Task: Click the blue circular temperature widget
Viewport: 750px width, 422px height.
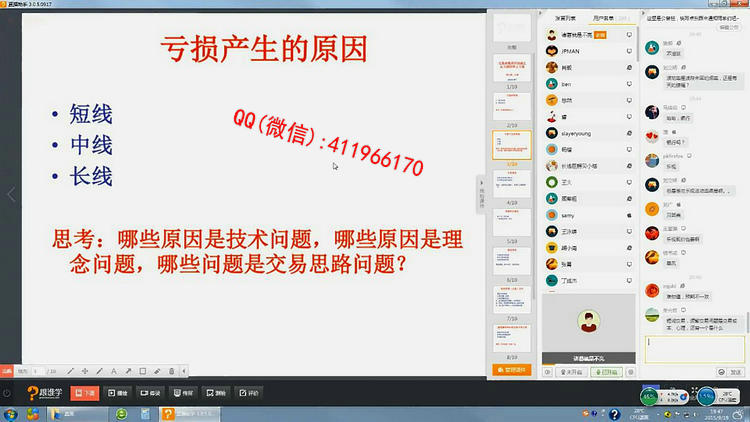Action: pyautogui.click(x=706, y=397)
